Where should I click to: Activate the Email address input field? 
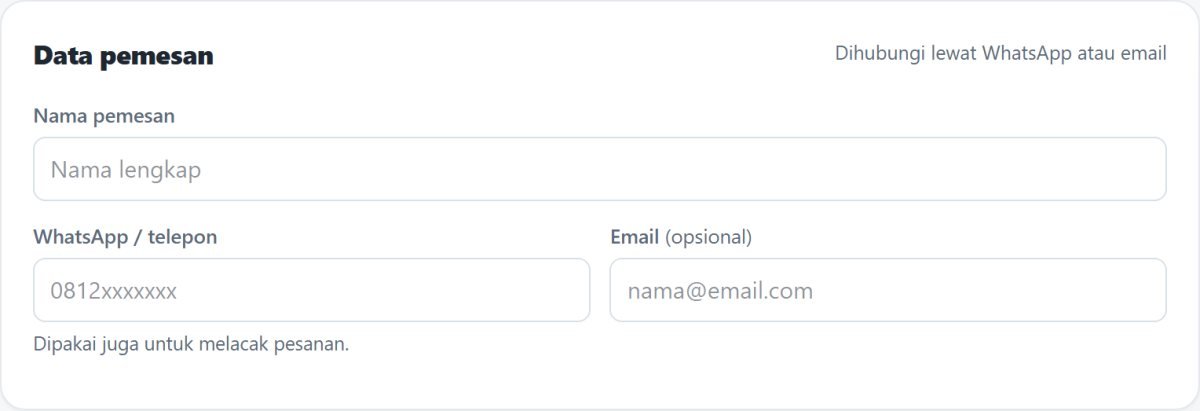[x=888, y=290]
